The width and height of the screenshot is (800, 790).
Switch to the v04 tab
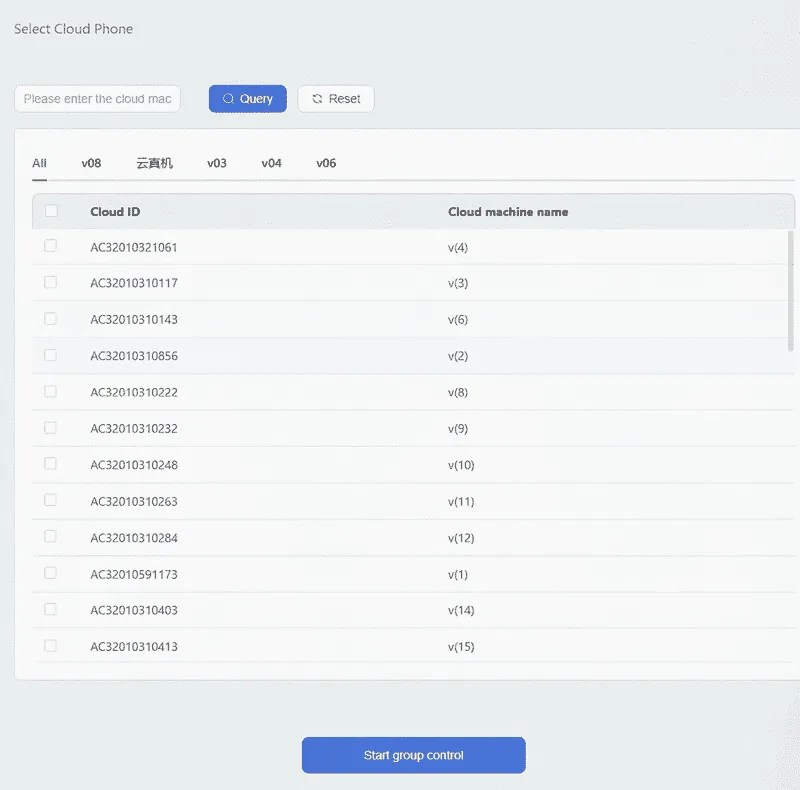click(x=271, y=162)
